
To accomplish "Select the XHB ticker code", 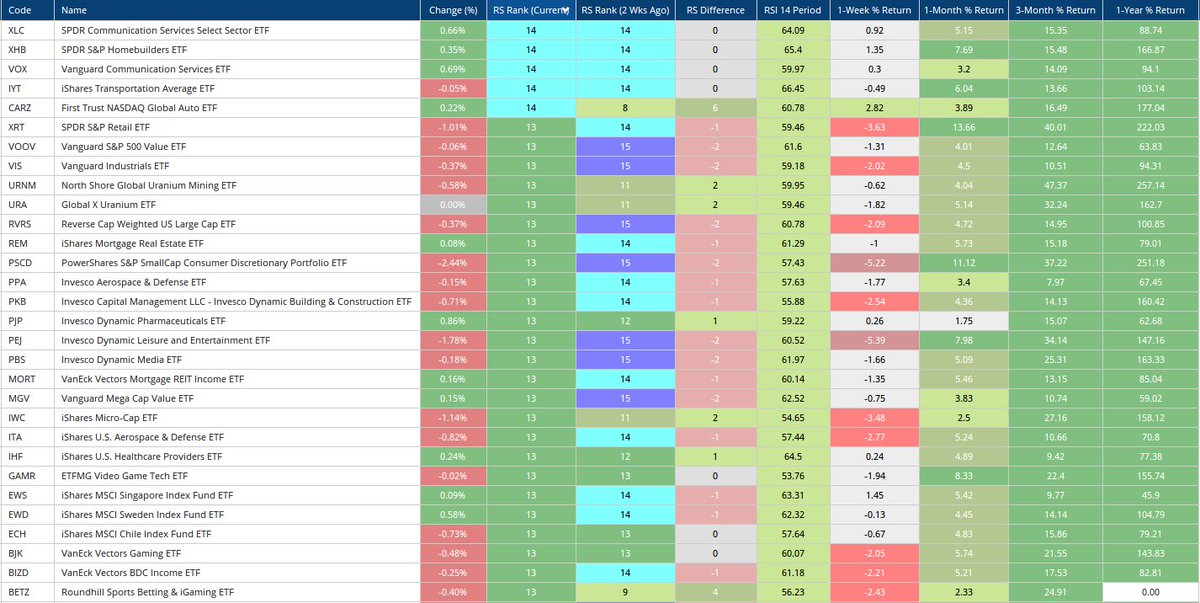I will click(17, 50).
